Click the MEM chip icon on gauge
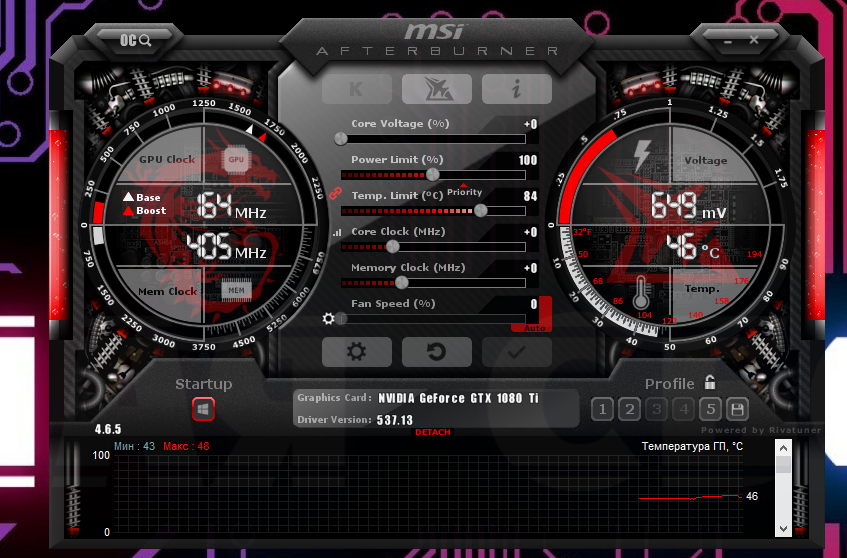 237,290
